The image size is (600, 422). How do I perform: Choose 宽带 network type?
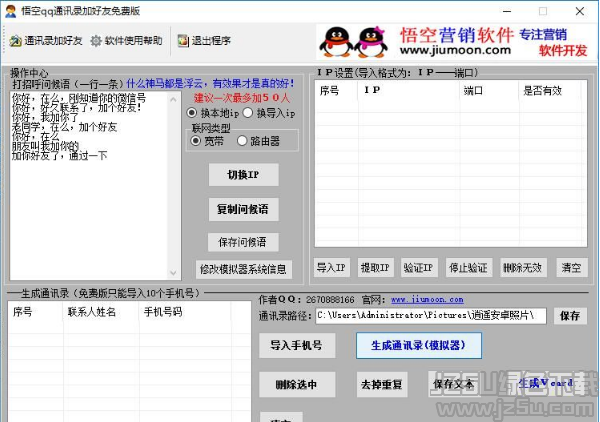[196, 141]
